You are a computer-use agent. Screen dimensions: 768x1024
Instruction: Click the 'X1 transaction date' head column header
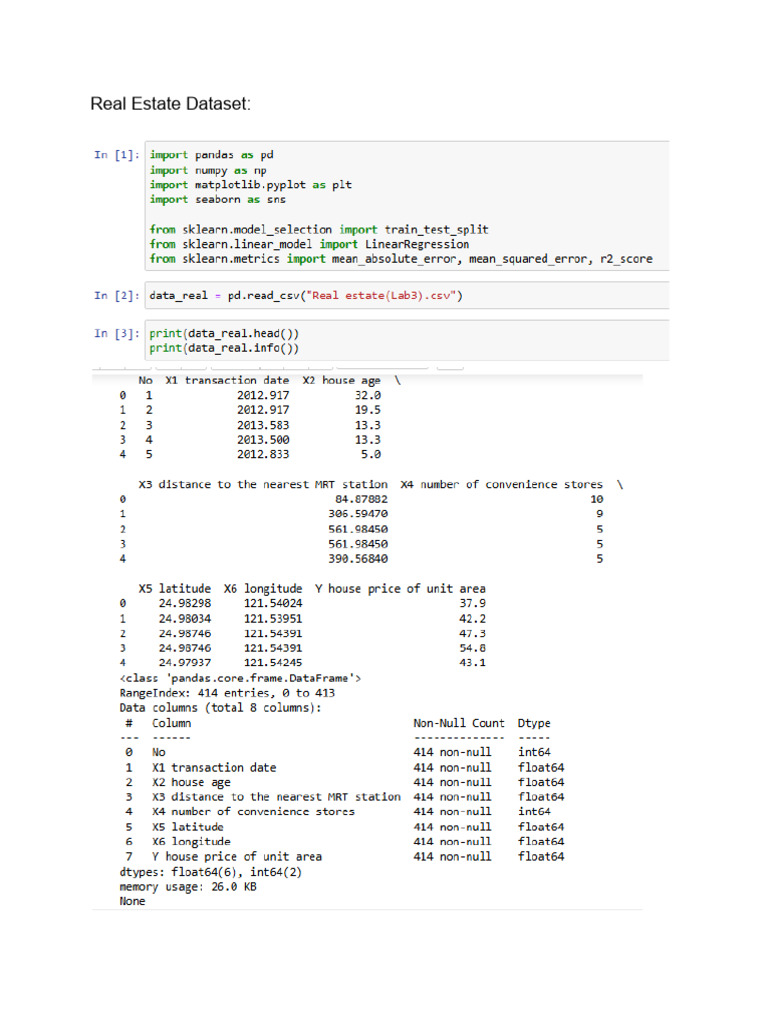click(227, 380)
